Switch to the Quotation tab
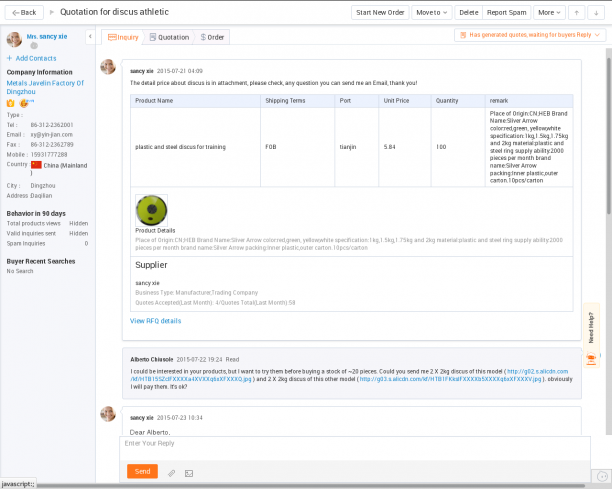The height and width of the screenshot is (489, 612). click(x=169, y=37)
